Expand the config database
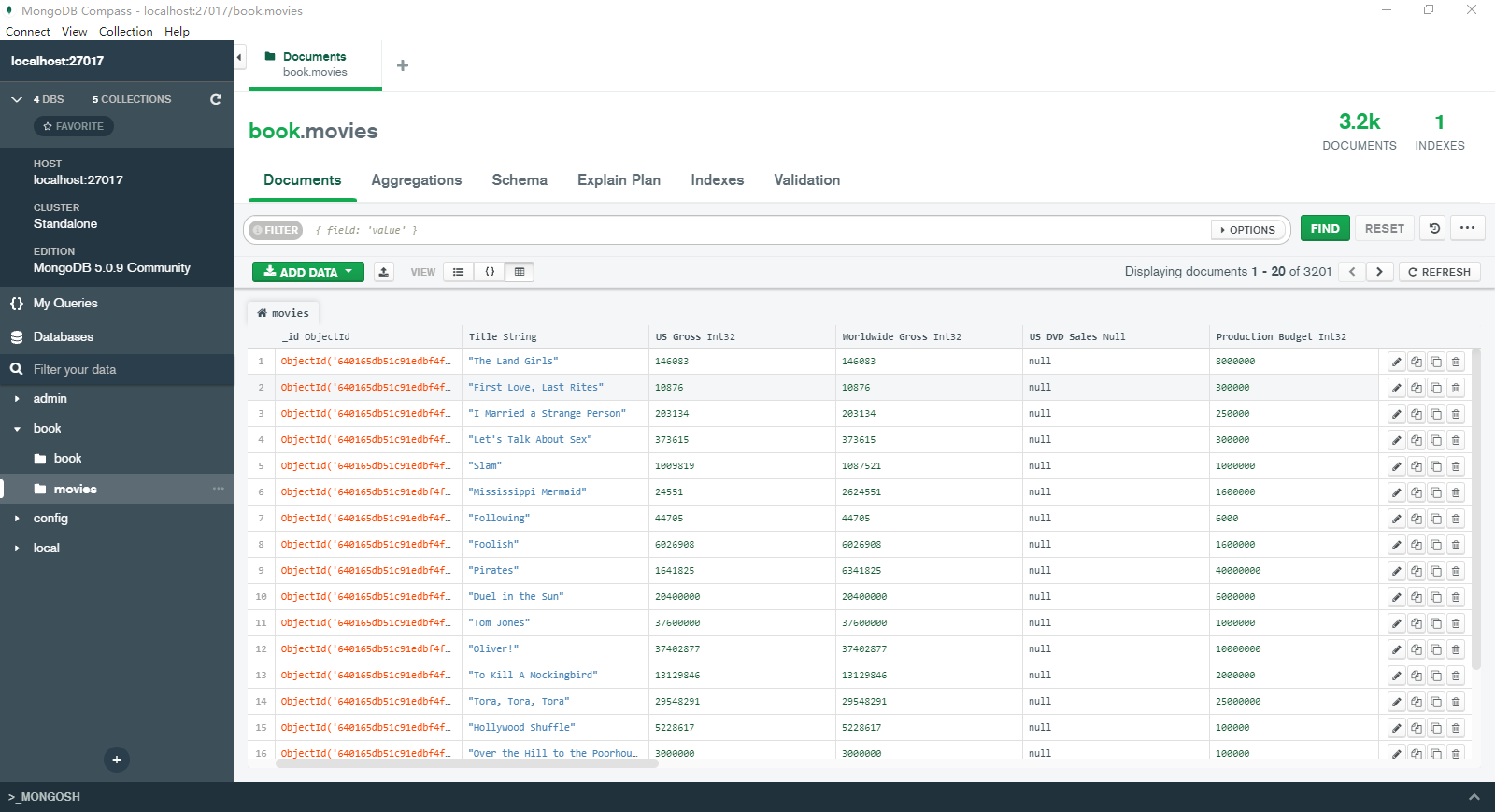This screenshot has height=812, width=1495. [x=17, y=519]
